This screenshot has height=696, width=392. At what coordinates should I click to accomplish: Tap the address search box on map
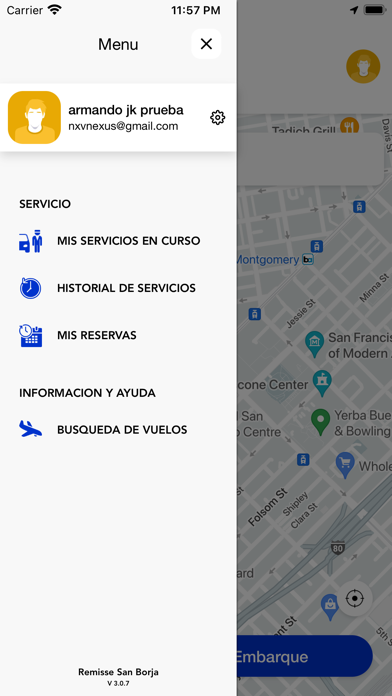(x=310, y=159)
